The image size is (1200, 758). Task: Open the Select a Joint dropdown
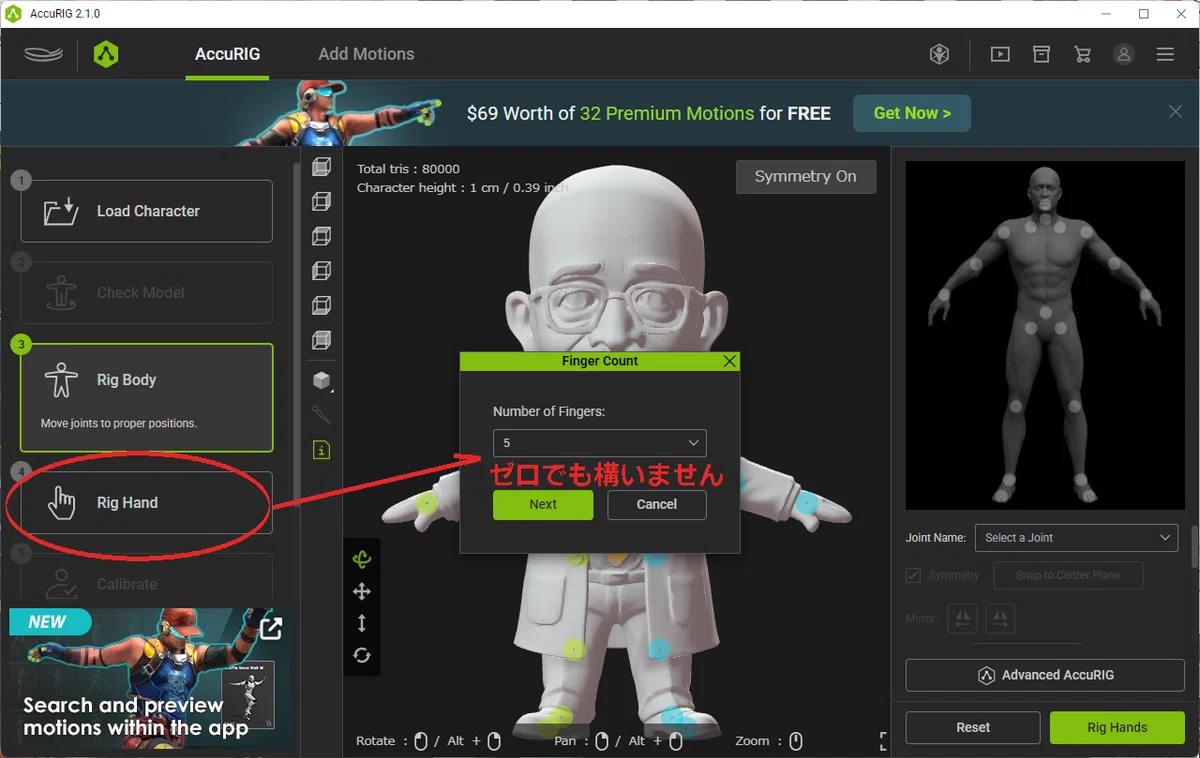coord(1076,537)
